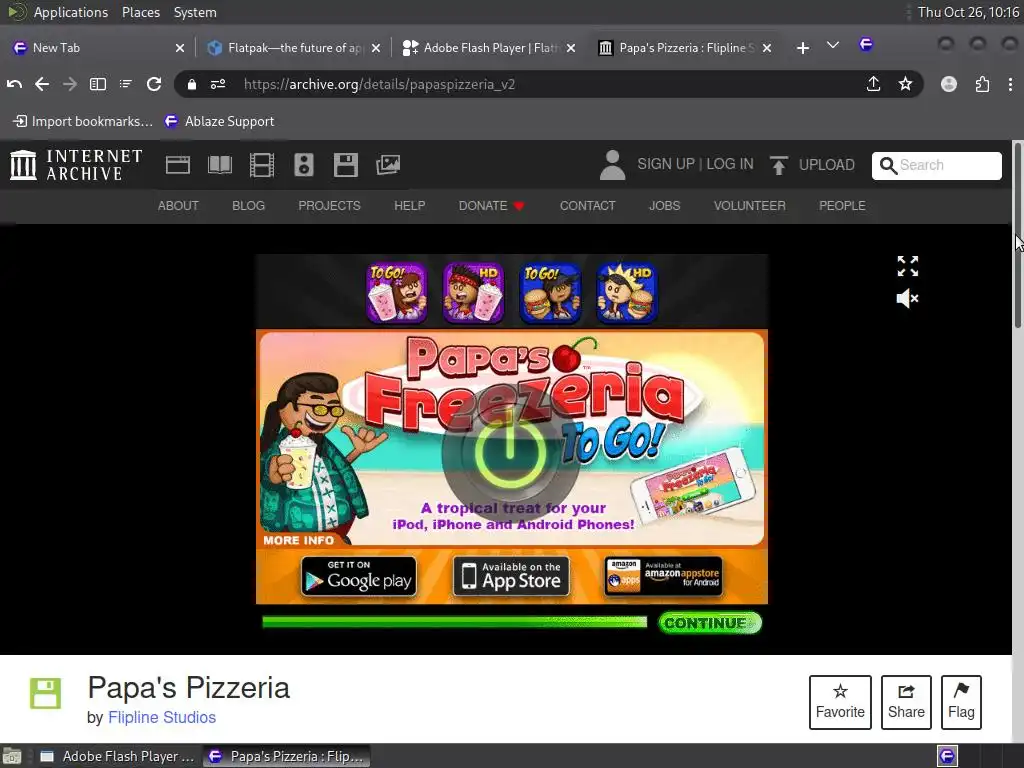
Task: Open the CONTACT menu item
Action: [x=587, y=206]
